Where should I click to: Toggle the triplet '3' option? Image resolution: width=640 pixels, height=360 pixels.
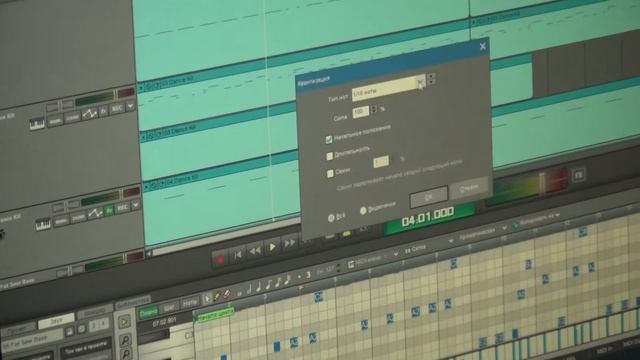point(308,275)
